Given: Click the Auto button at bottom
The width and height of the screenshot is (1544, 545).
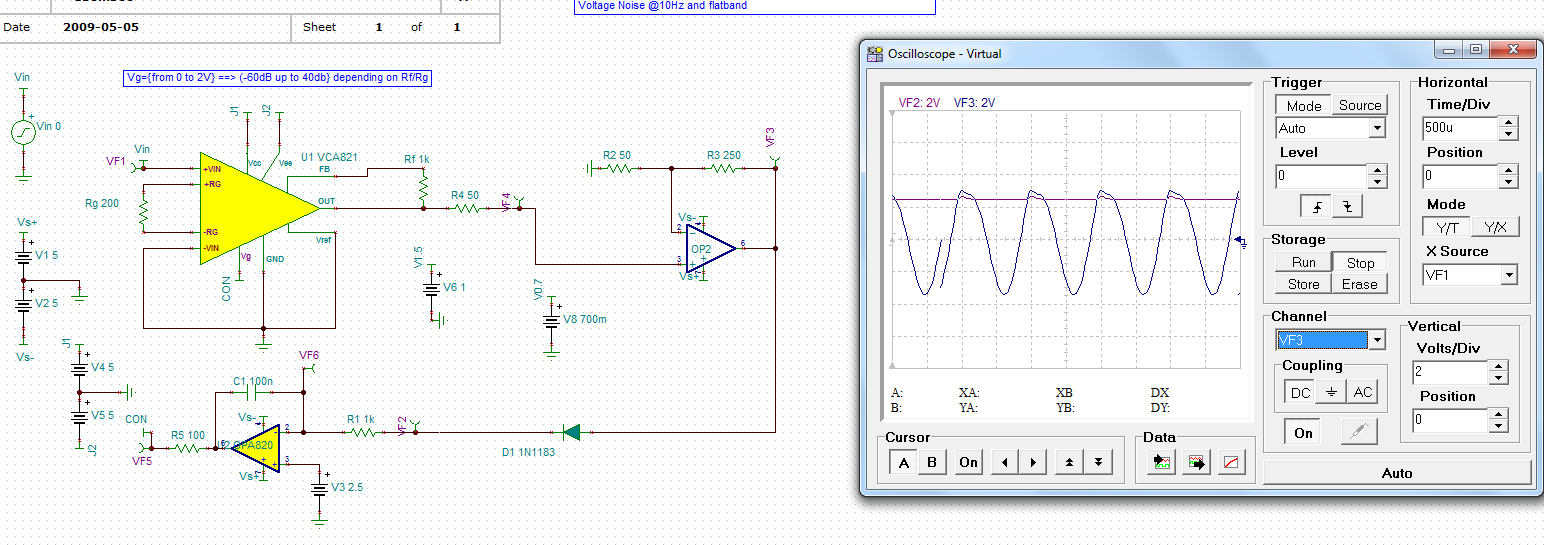Looking at the screenshot, I should pos(1397,472).
